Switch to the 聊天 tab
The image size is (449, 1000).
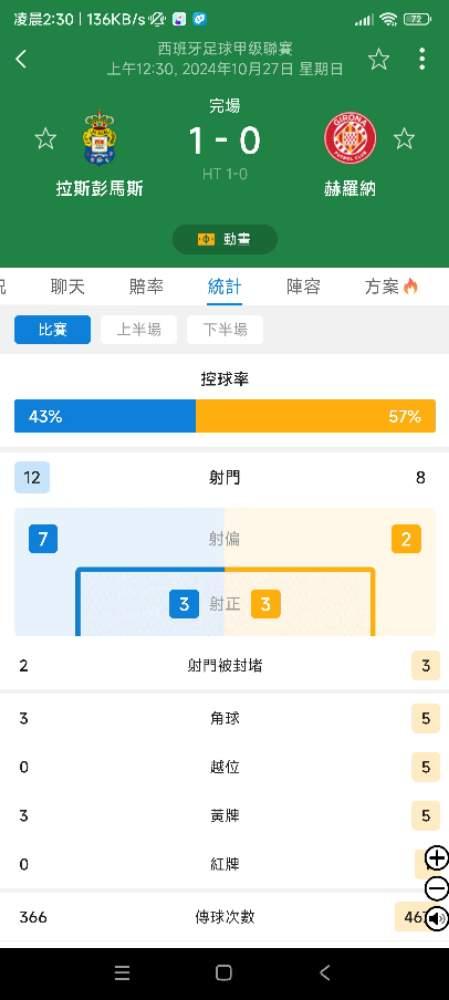click(x=68, y=287)
